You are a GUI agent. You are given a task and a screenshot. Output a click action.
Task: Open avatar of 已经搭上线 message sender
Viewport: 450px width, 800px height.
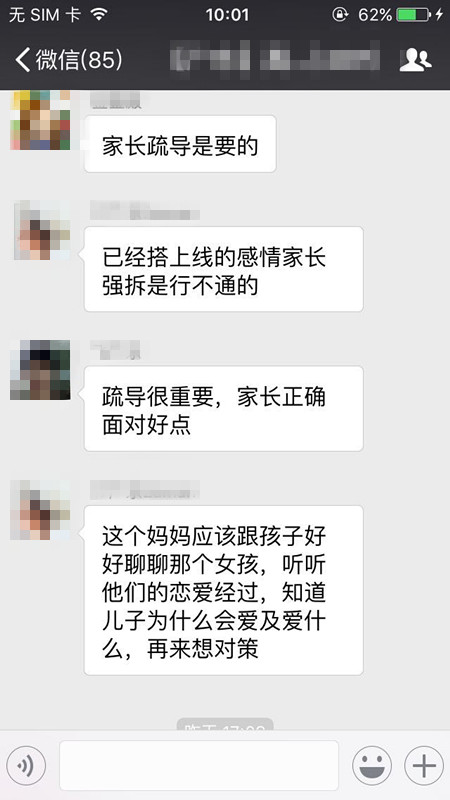(40, 231)
